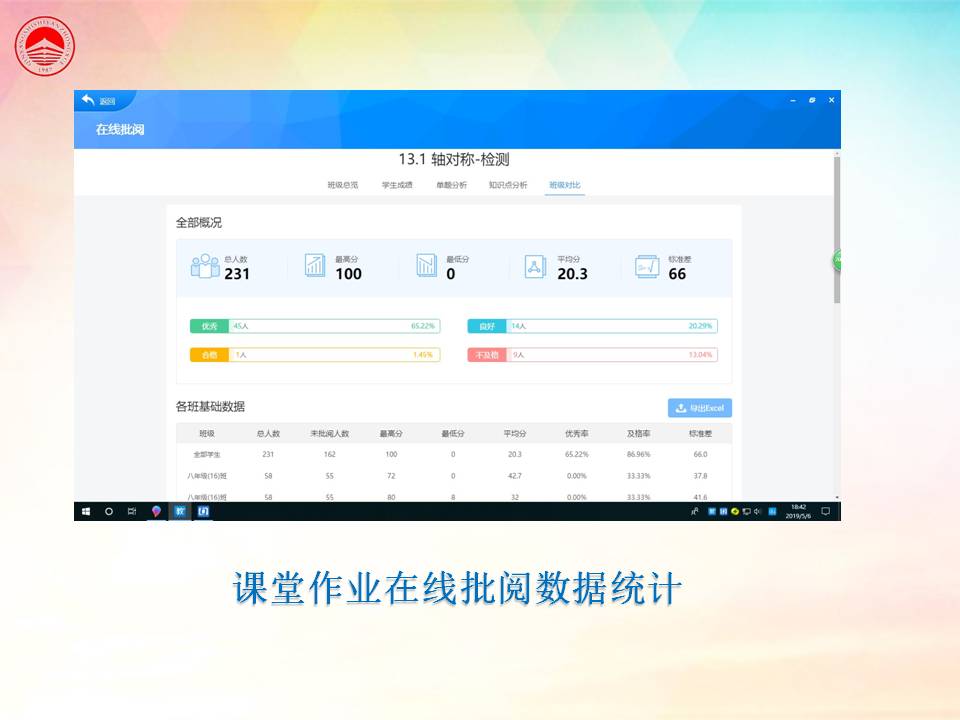Switch to the 班级总览 tab

342,185
